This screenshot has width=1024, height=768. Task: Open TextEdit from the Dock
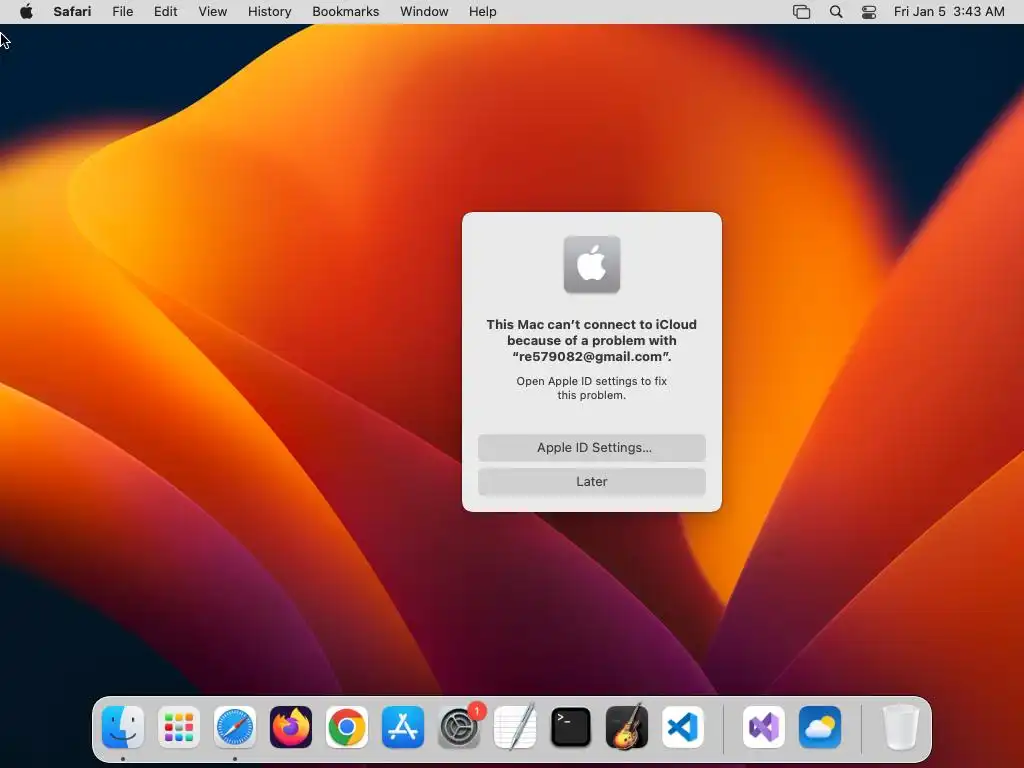(515, 727)
